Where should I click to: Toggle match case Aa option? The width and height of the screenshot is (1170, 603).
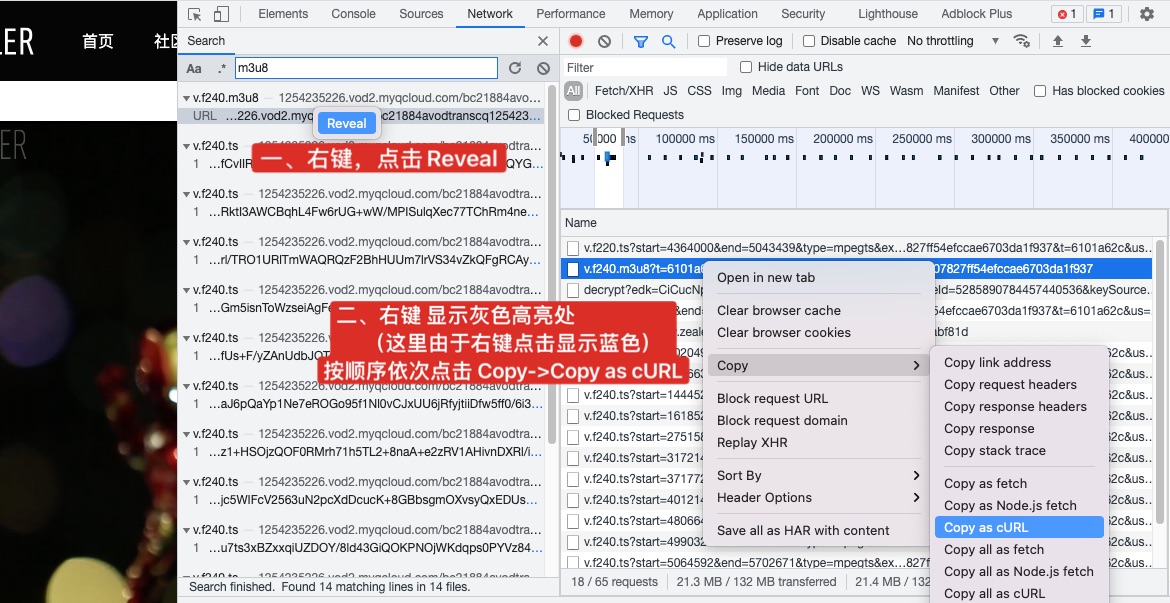pos(194,68)
